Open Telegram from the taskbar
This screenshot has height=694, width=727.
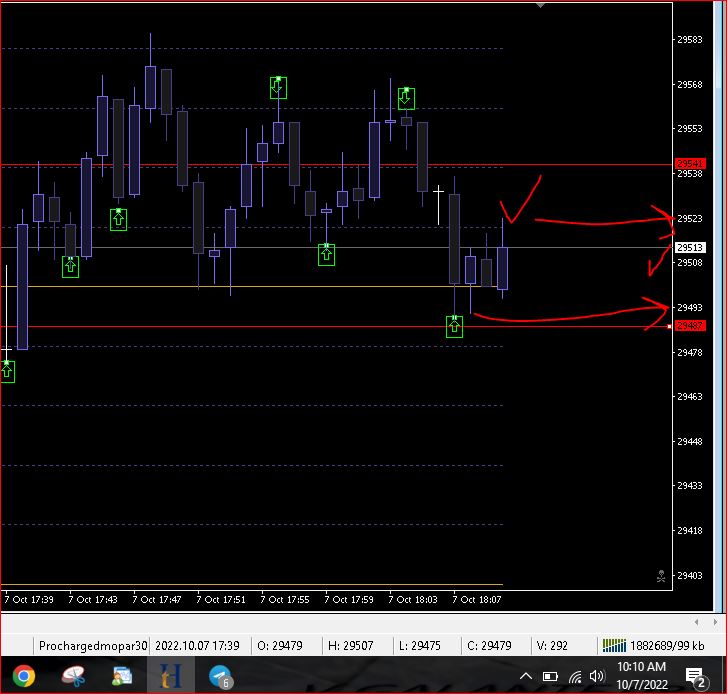[220, 677]
